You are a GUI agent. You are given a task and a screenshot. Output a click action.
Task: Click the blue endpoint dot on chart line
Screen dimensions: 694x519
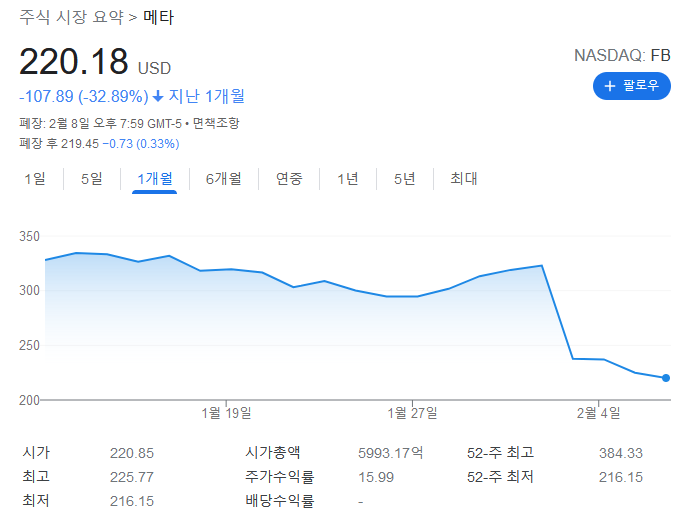click(666, 378)
